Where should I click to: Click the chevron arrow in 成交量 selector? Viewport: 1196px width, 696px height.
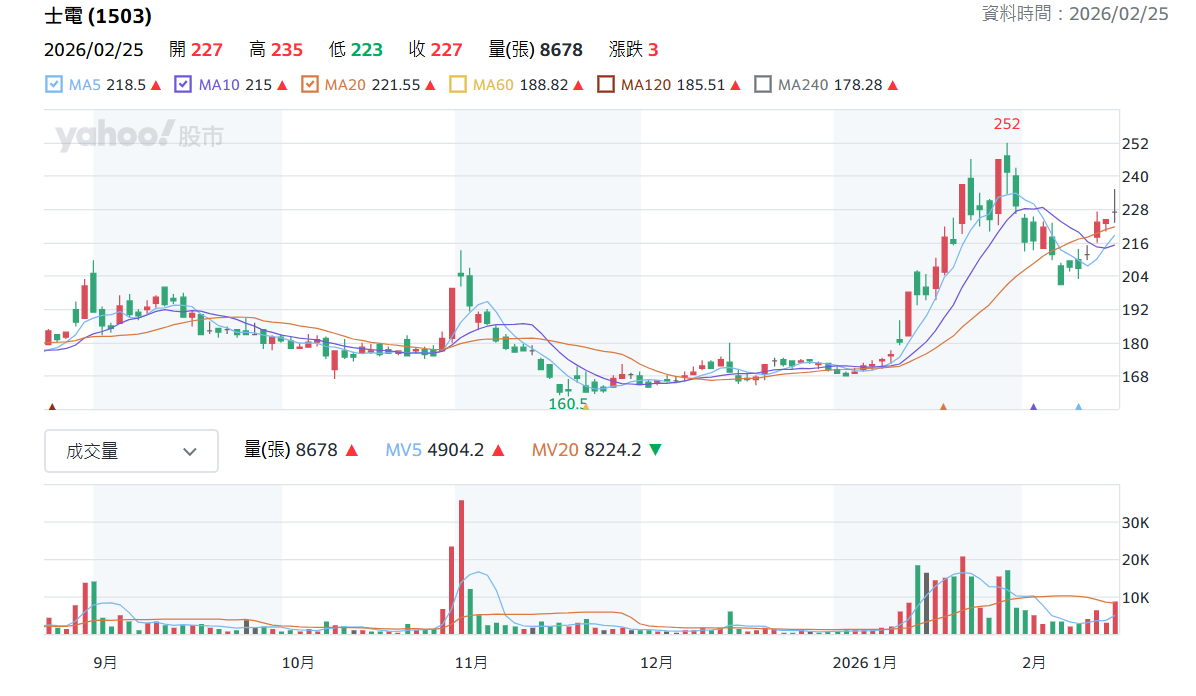(190, 452)
